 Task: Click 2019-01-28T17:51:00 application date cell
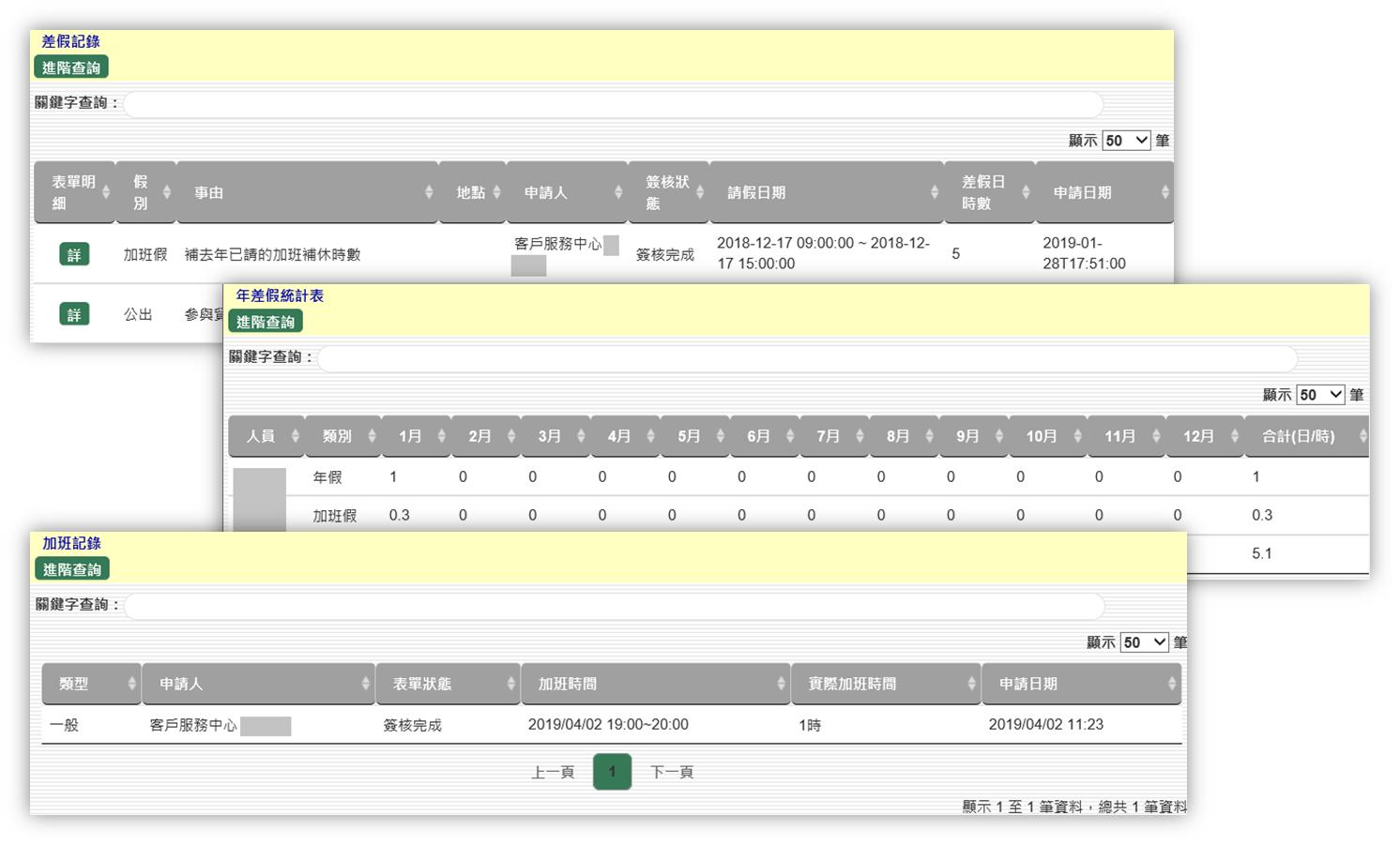click(1084, 253)
